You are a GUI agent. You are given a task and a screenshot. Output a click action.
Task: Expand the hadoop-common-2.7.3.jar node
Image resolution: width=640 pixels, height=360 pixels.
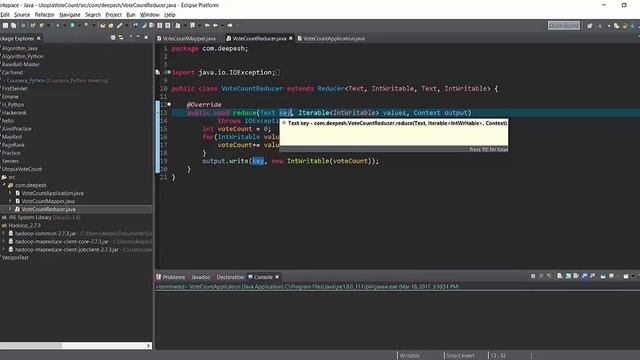(x=4, y=233)
